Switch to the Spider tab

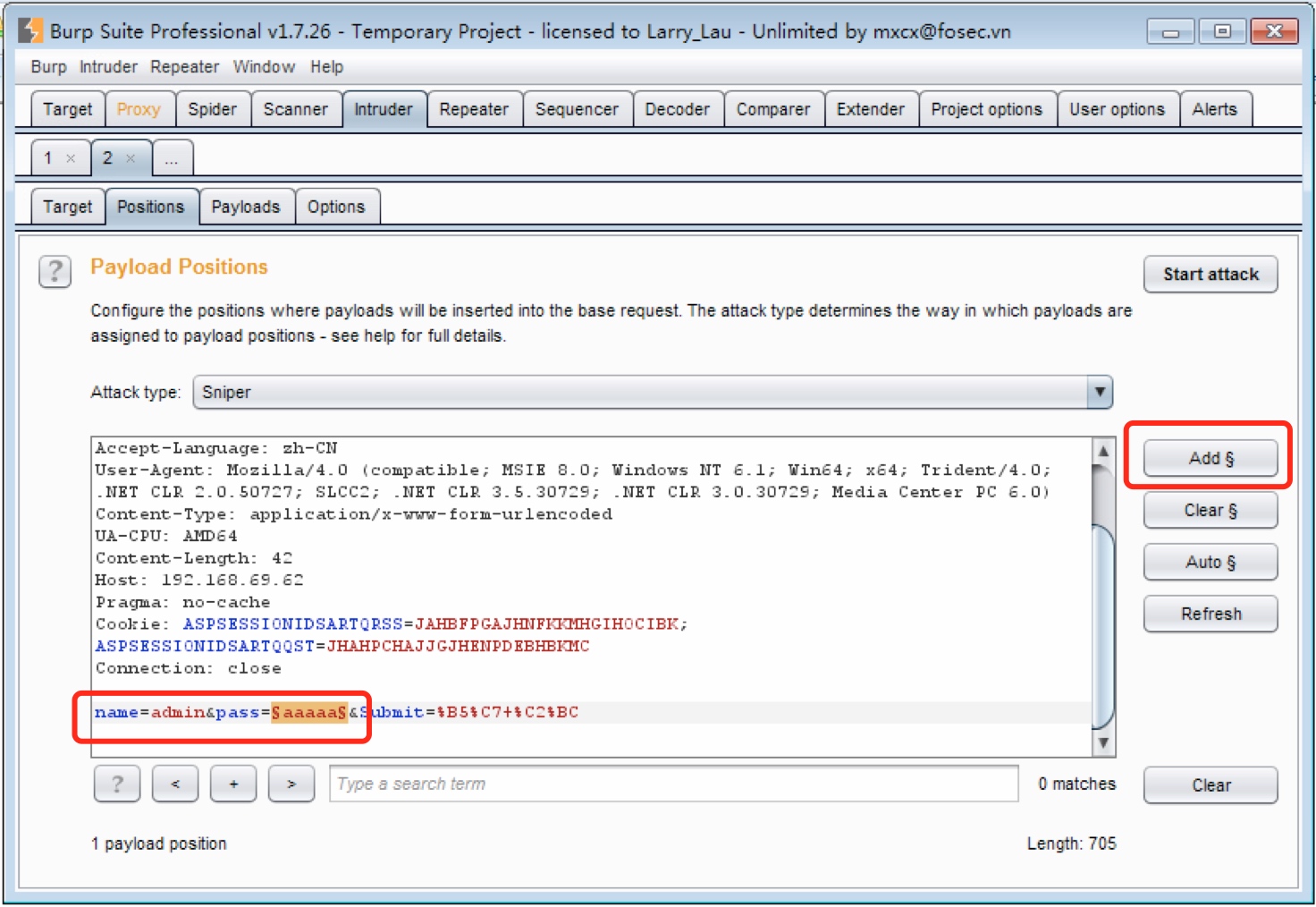click(212, 109)
